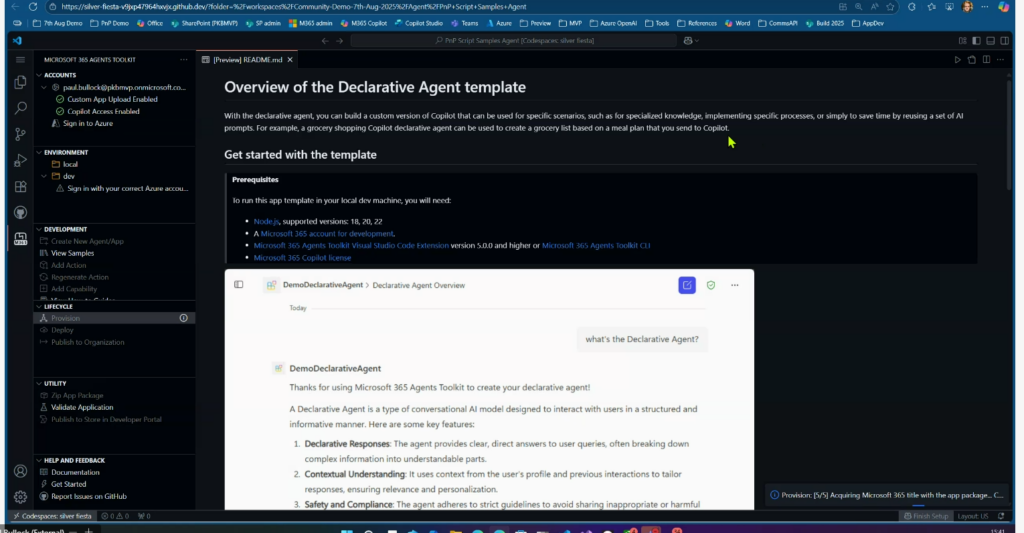Viewport: 1024px width, 533px height.
Task: Click Show Source icon in editor toolbar
Action: click(972, 59)
